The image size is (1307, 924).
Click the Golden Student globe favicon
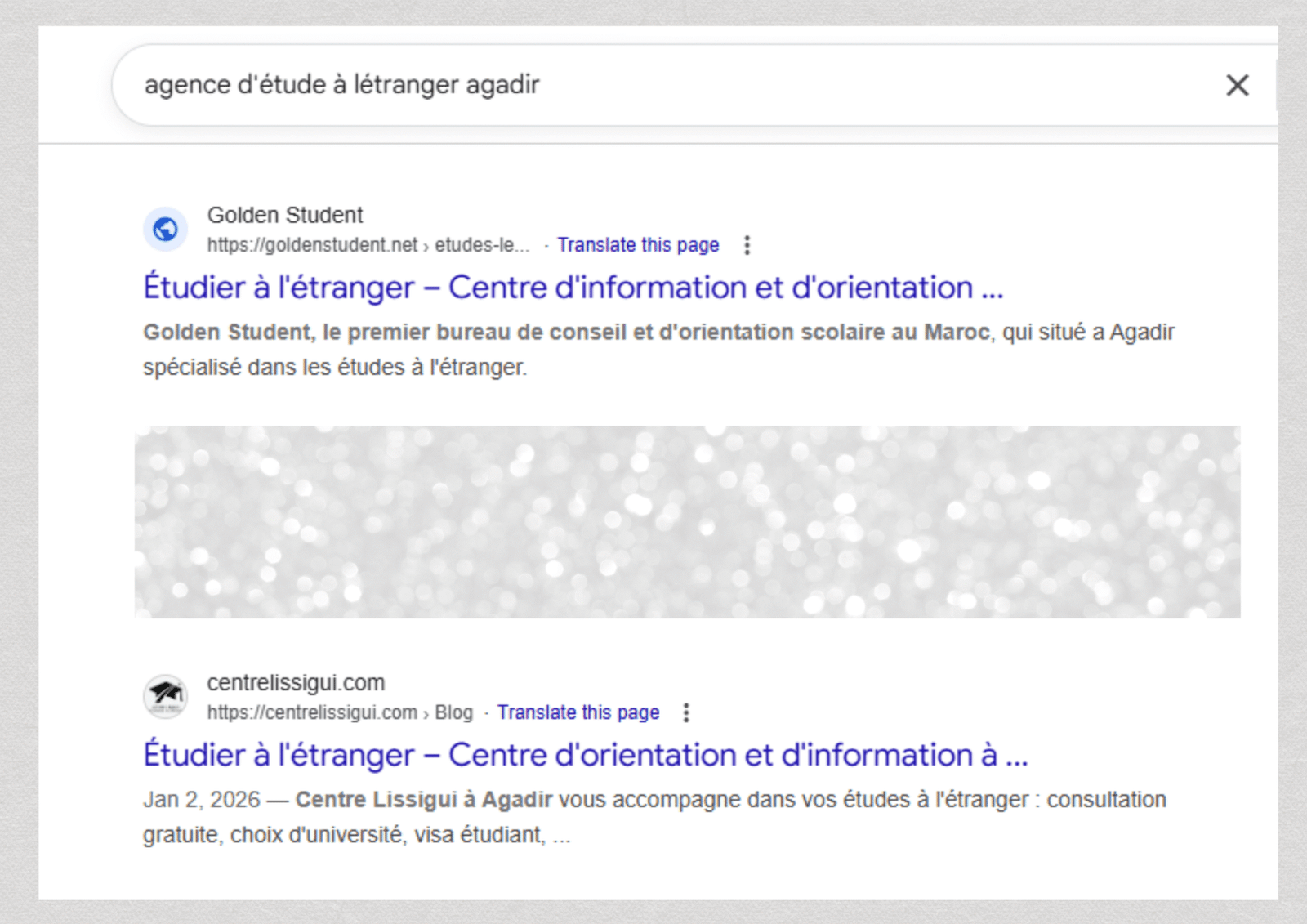(165, 230)
